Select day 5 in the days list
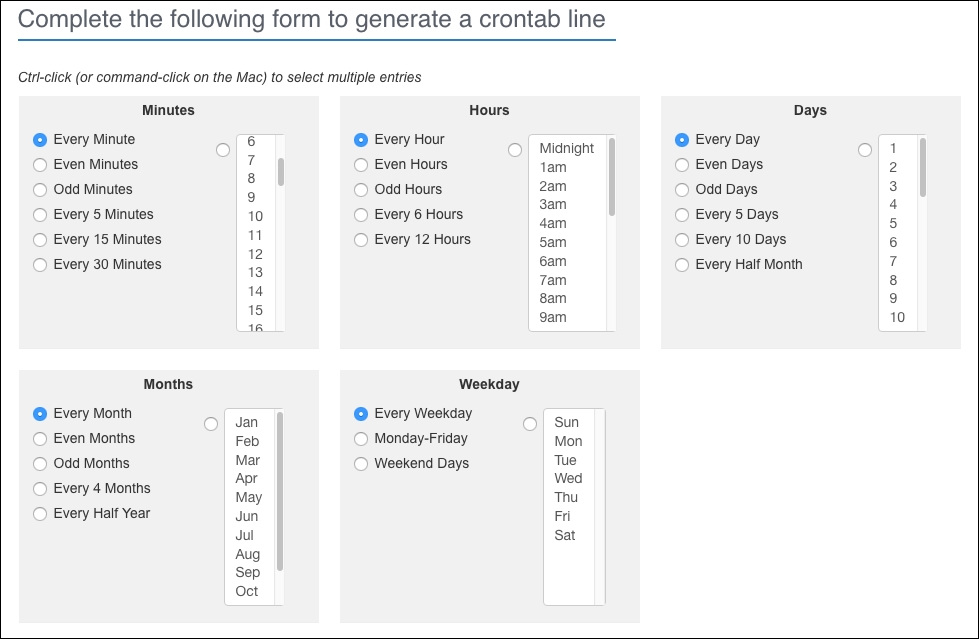The width and height of the screenshot is (979, 639). [x=893, y=223]
